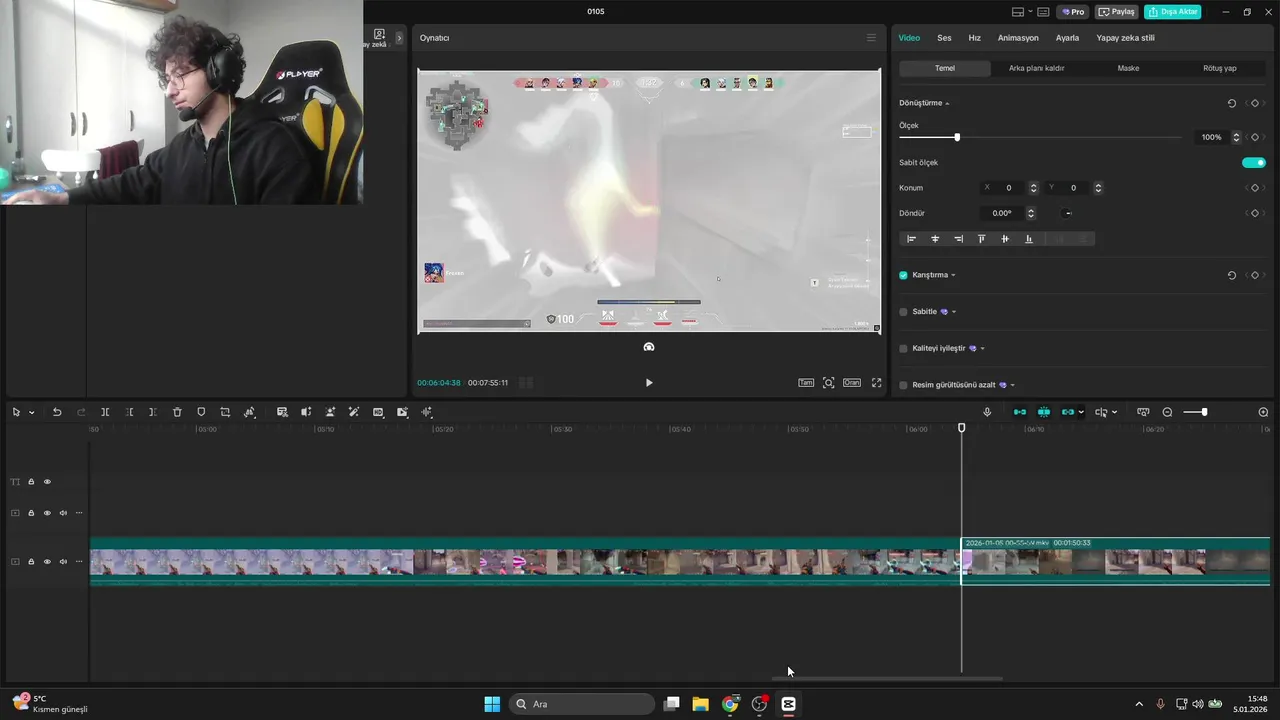Add keyframe for Ölçek scale
This screenshot has width=1280, height=720.
1255,137
